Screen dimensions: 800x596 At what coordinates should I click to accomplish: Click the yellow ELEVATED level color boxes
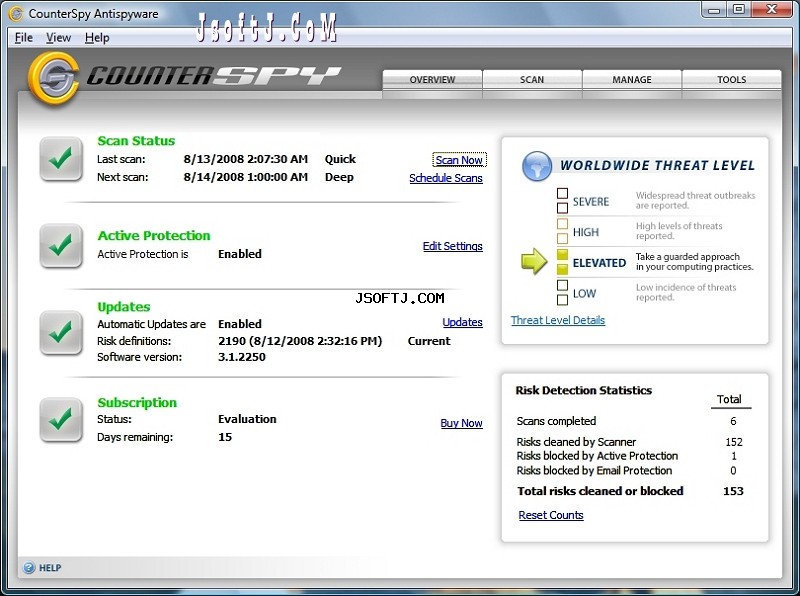pyautogui.click(x=562, y=262)
